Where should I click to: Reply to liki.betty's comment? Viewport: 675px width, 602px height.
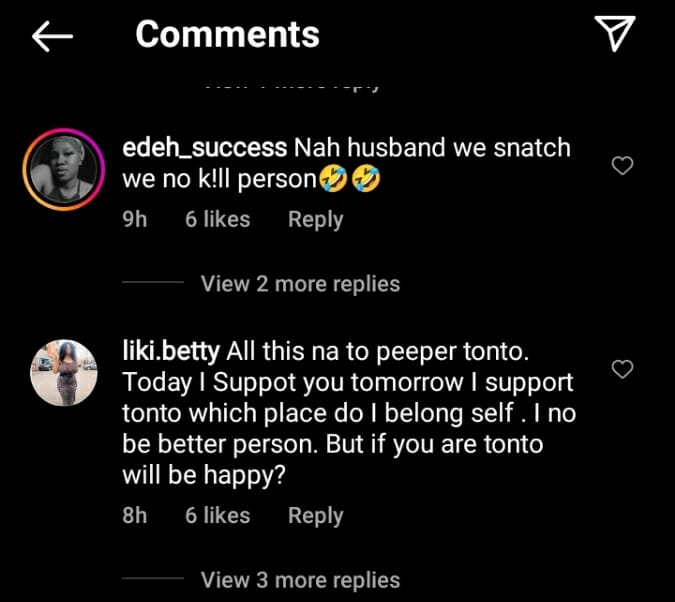click(315, 516)
